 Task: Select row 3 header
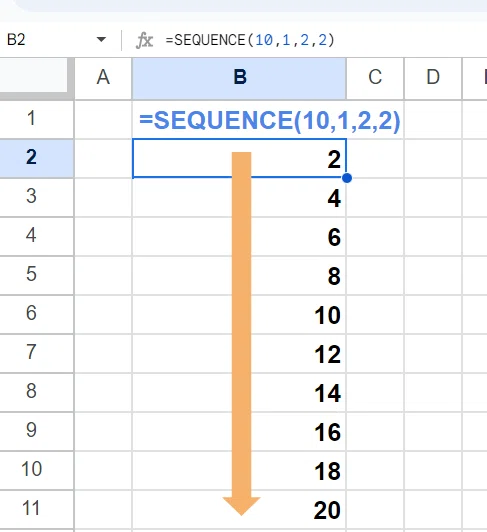(37, 197)
